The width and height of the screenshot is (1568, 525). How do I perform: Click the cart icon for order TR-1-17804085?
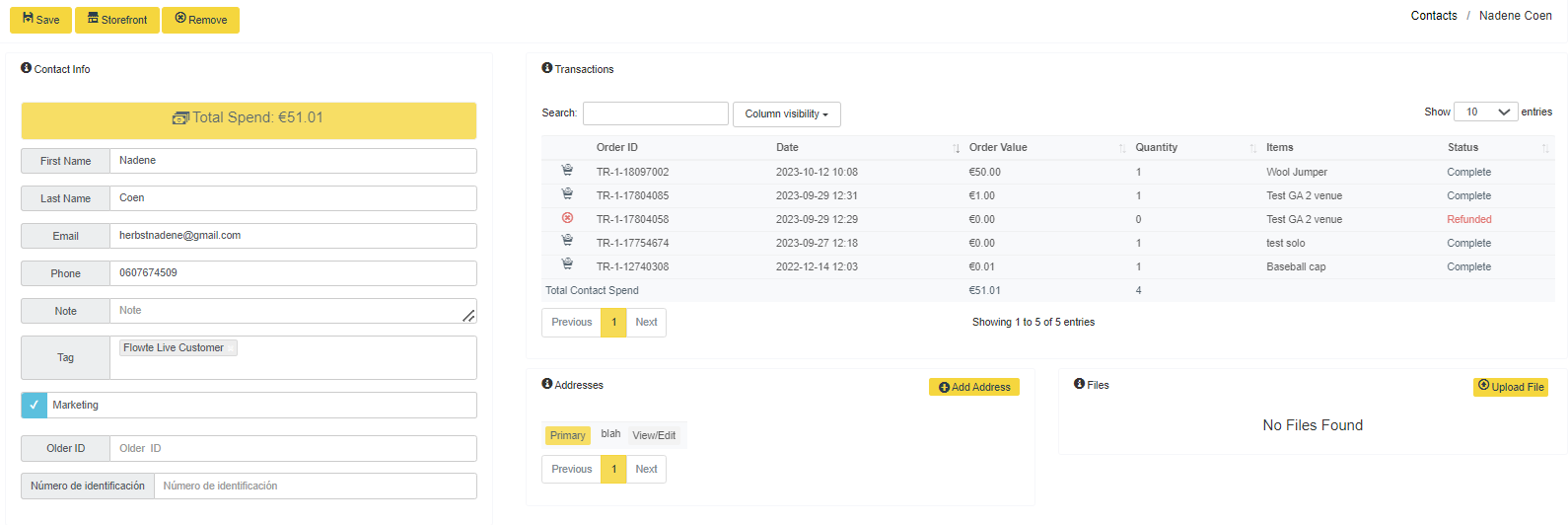point(567,194)
